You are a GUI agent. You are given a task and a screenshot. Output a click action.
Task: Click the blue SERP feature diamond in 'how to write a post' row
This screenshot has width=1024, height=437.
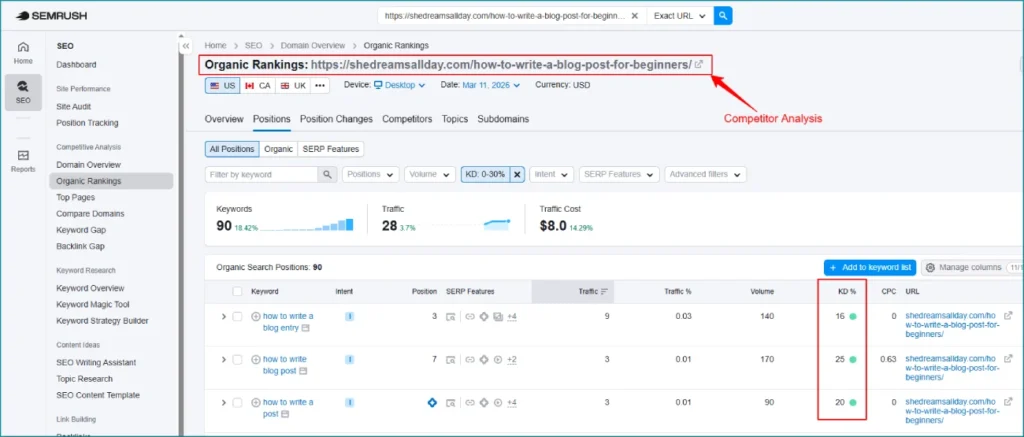tap(432, 402)
